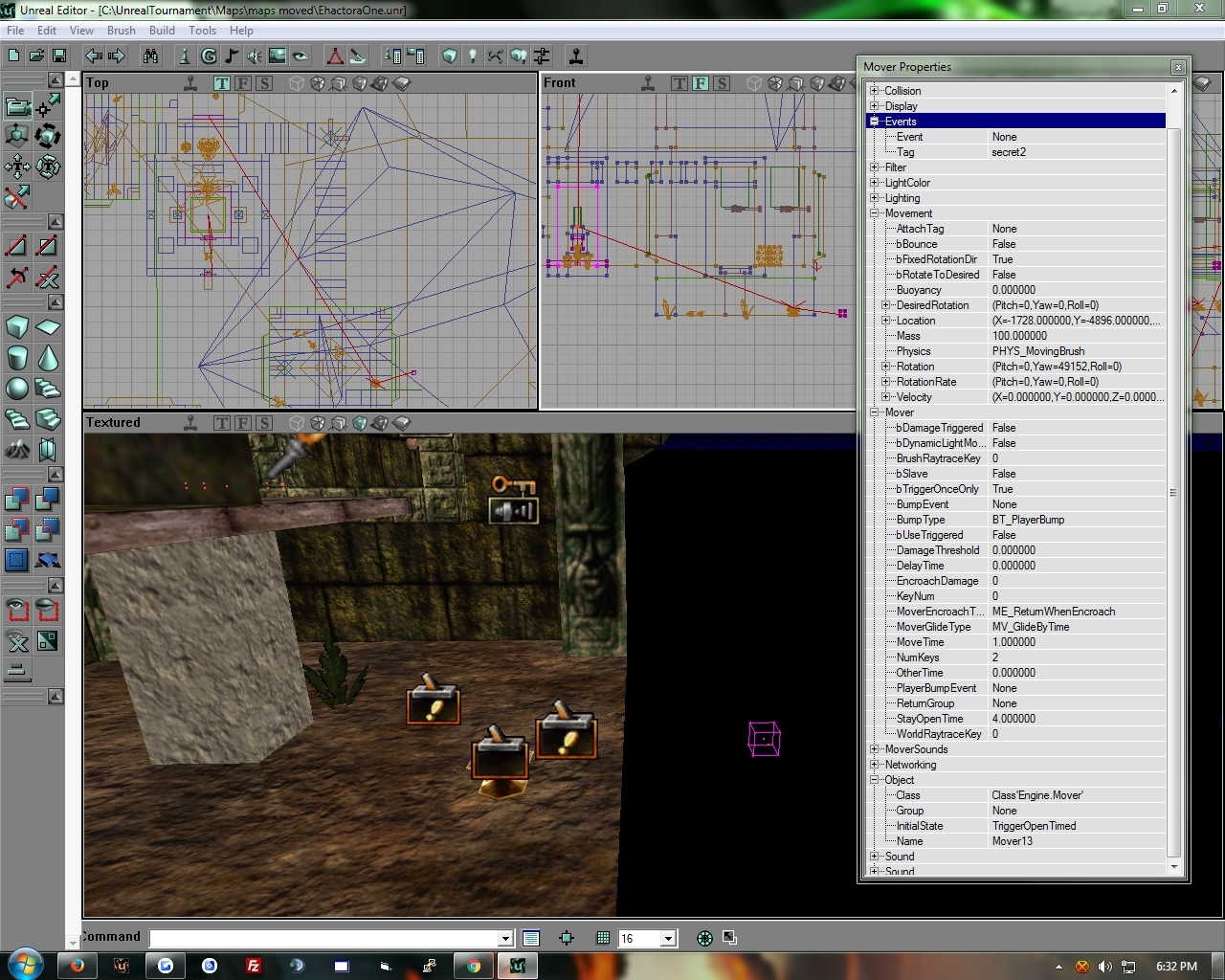Open the Tools menu
This screenshot has height=980, width=1225.
(203, 31)
